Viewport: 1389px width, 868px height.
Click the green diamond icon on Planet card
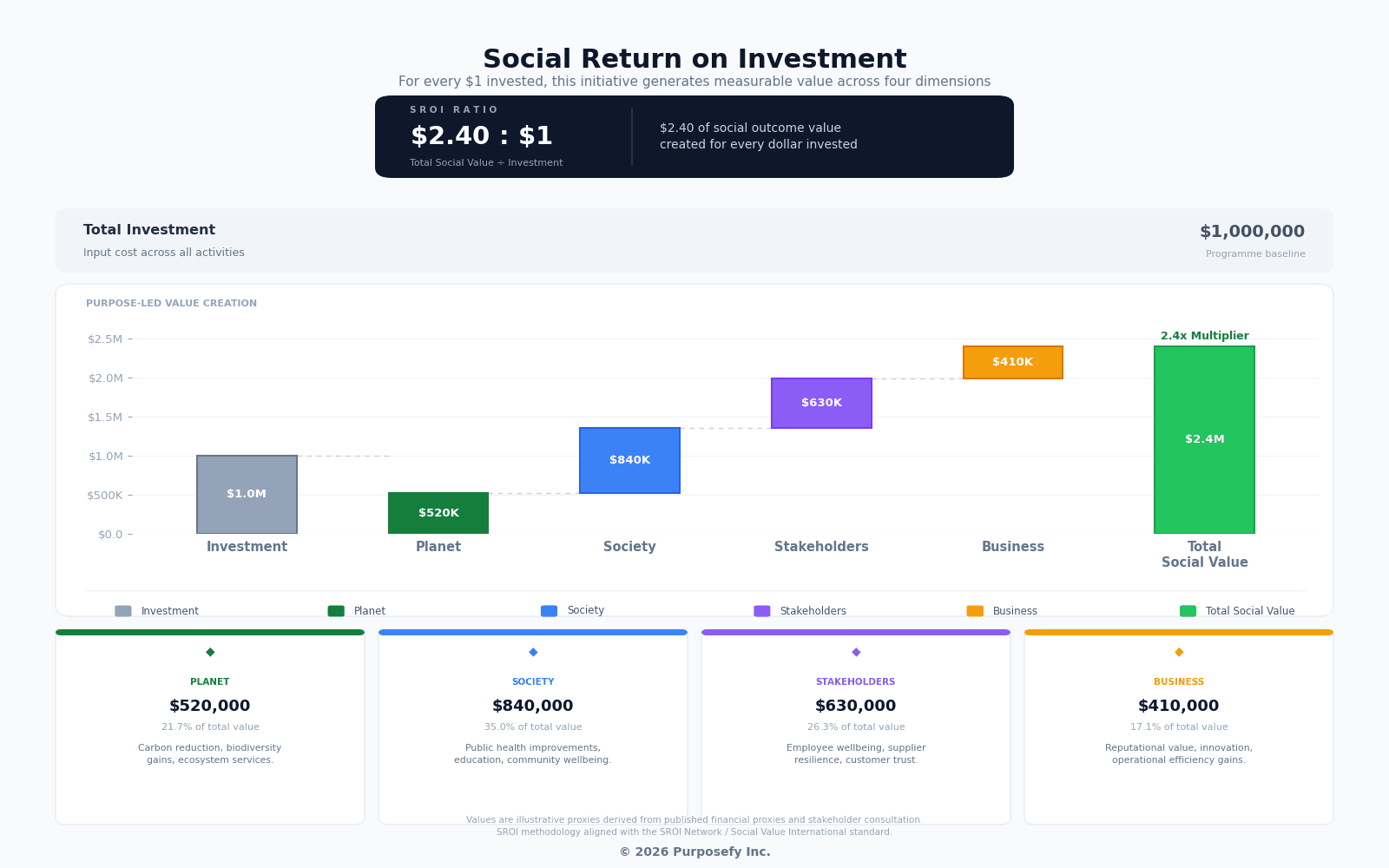click(x=210, y=652)
